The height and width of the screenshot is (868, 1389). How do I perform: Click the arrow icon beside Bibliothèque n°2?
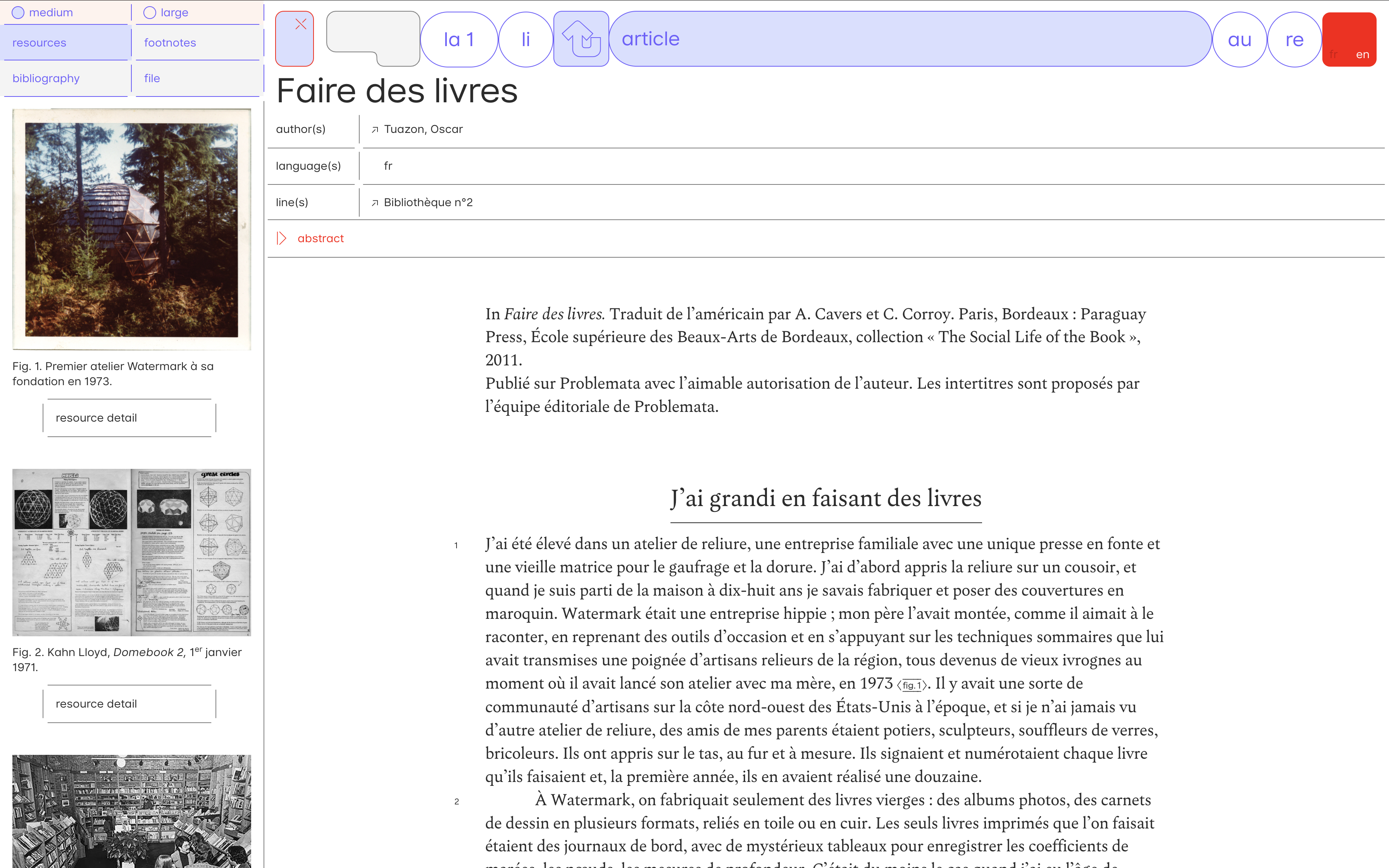375,203
